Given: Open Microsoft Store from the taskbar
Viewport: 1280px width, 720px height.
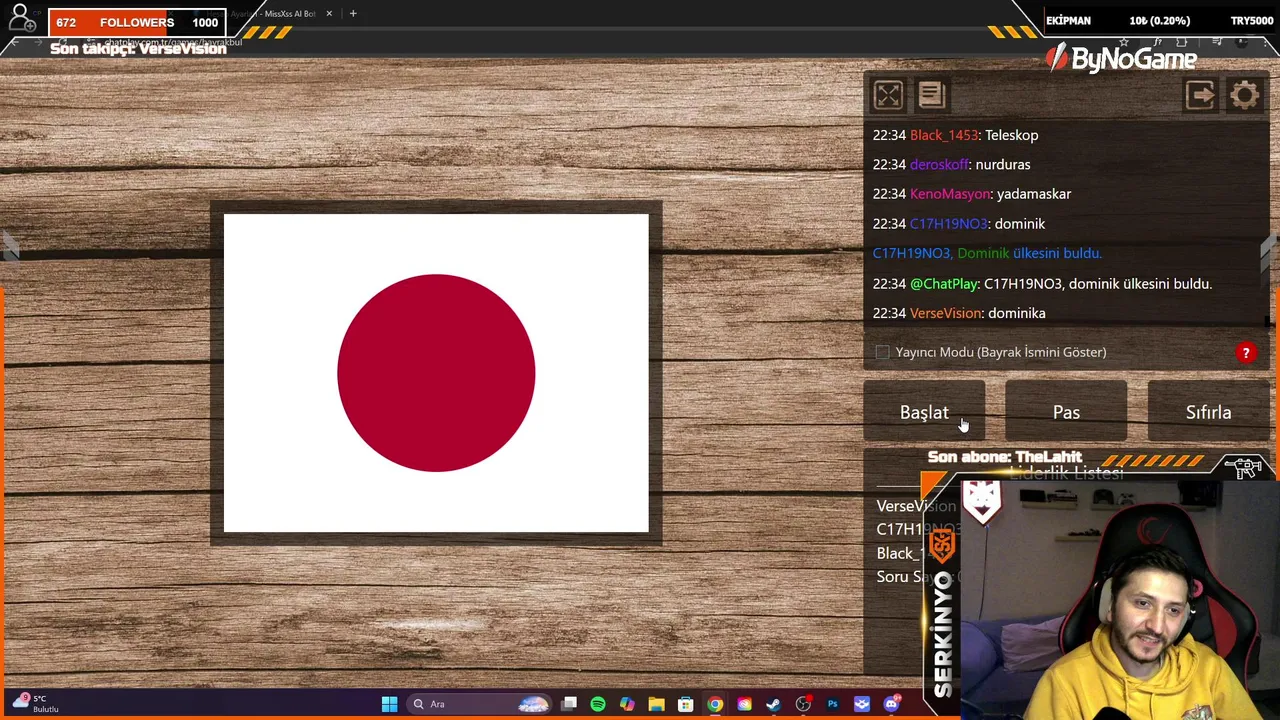Looking at the screenshot, I should 686,704.
